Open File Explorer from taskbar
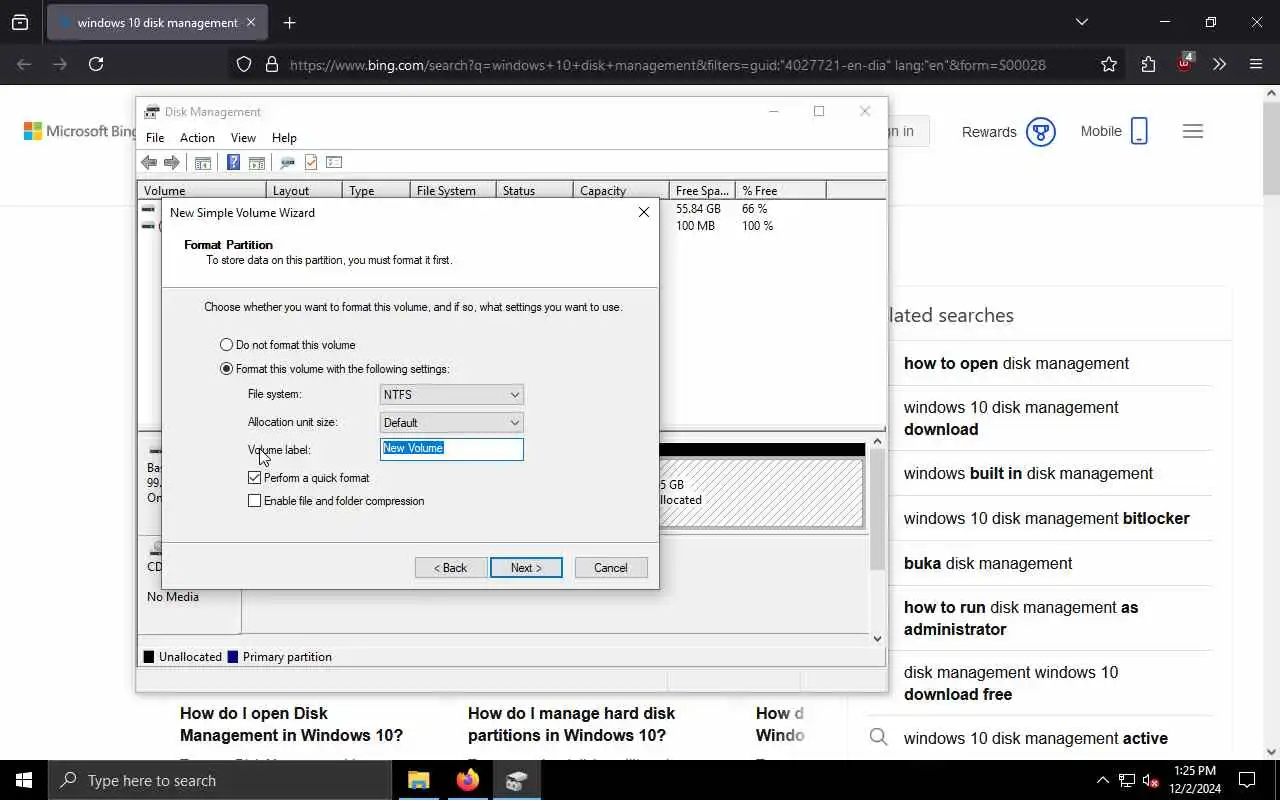Image resolution: width=1280 pixels, height=800 pixels. click(x=419, y=780)
